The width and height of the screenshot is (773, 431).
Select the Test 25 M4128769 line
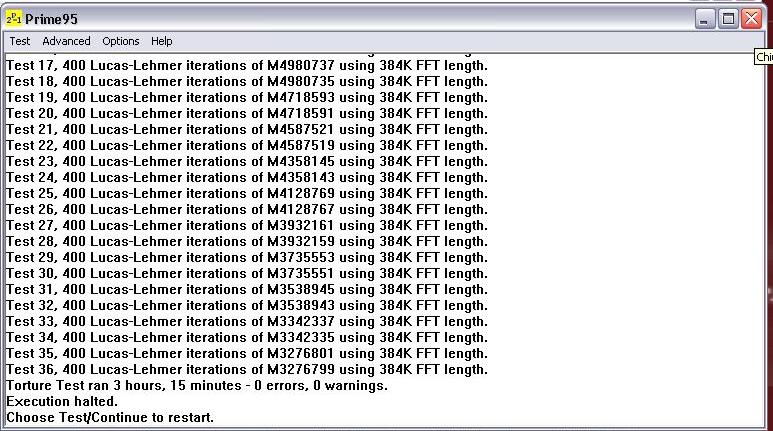pyautogui.click(x=246, y=193)
